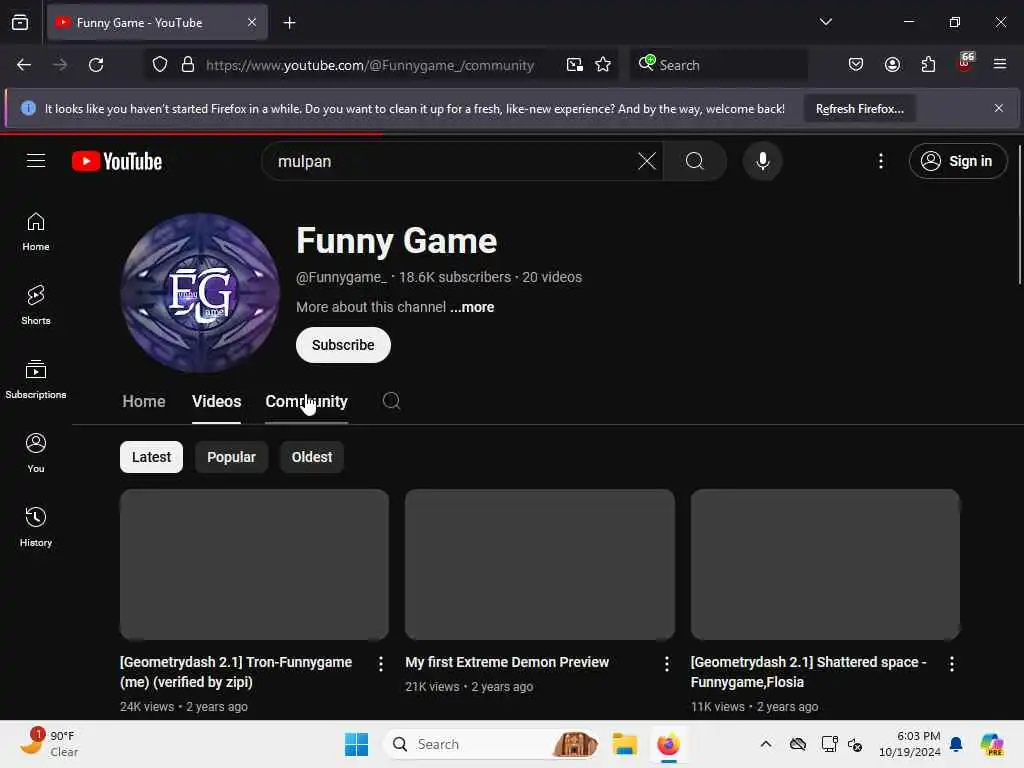Click the Firefox icon in the taskbar
This screenshot has width=1024, height=768.
pos(668,744)
